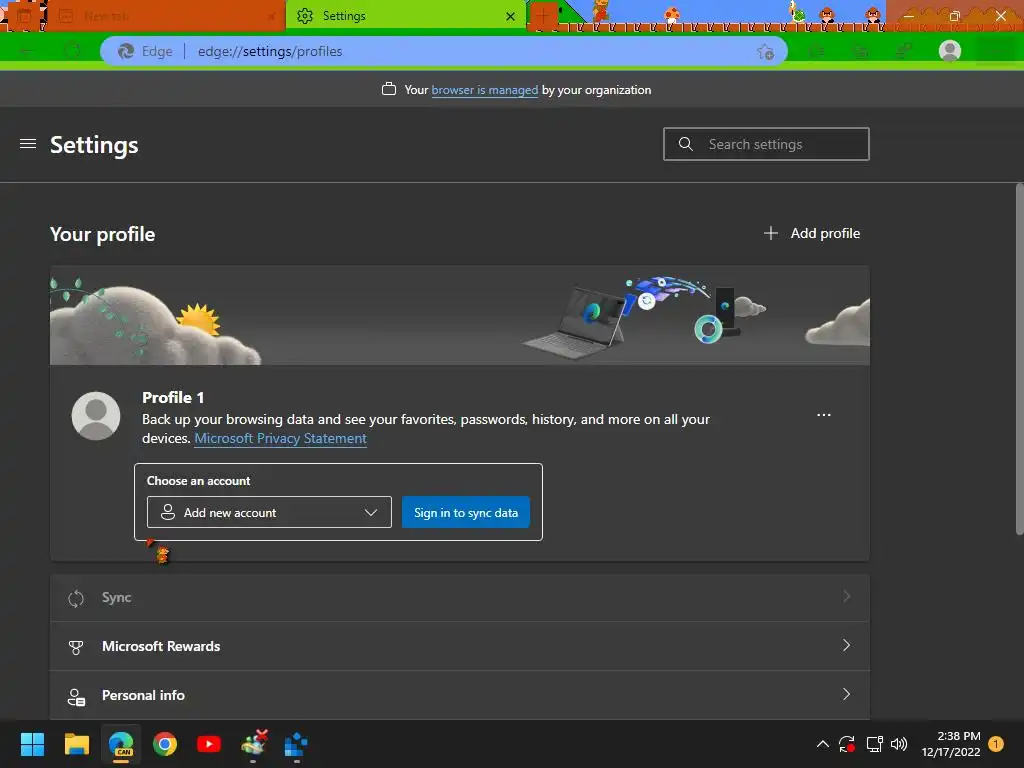Open Profile 1 more options ellipsis
1024x768 pixels.
824,415
